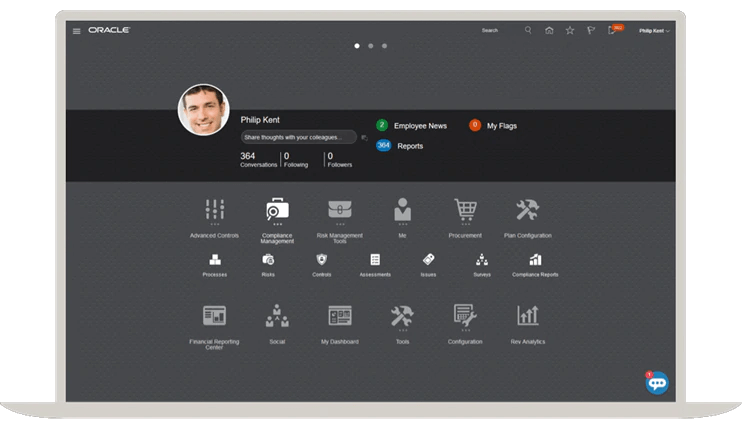Viewport: 743px width, 427px height.
Task: Click the Share thoughts input field
Action: 298,137
